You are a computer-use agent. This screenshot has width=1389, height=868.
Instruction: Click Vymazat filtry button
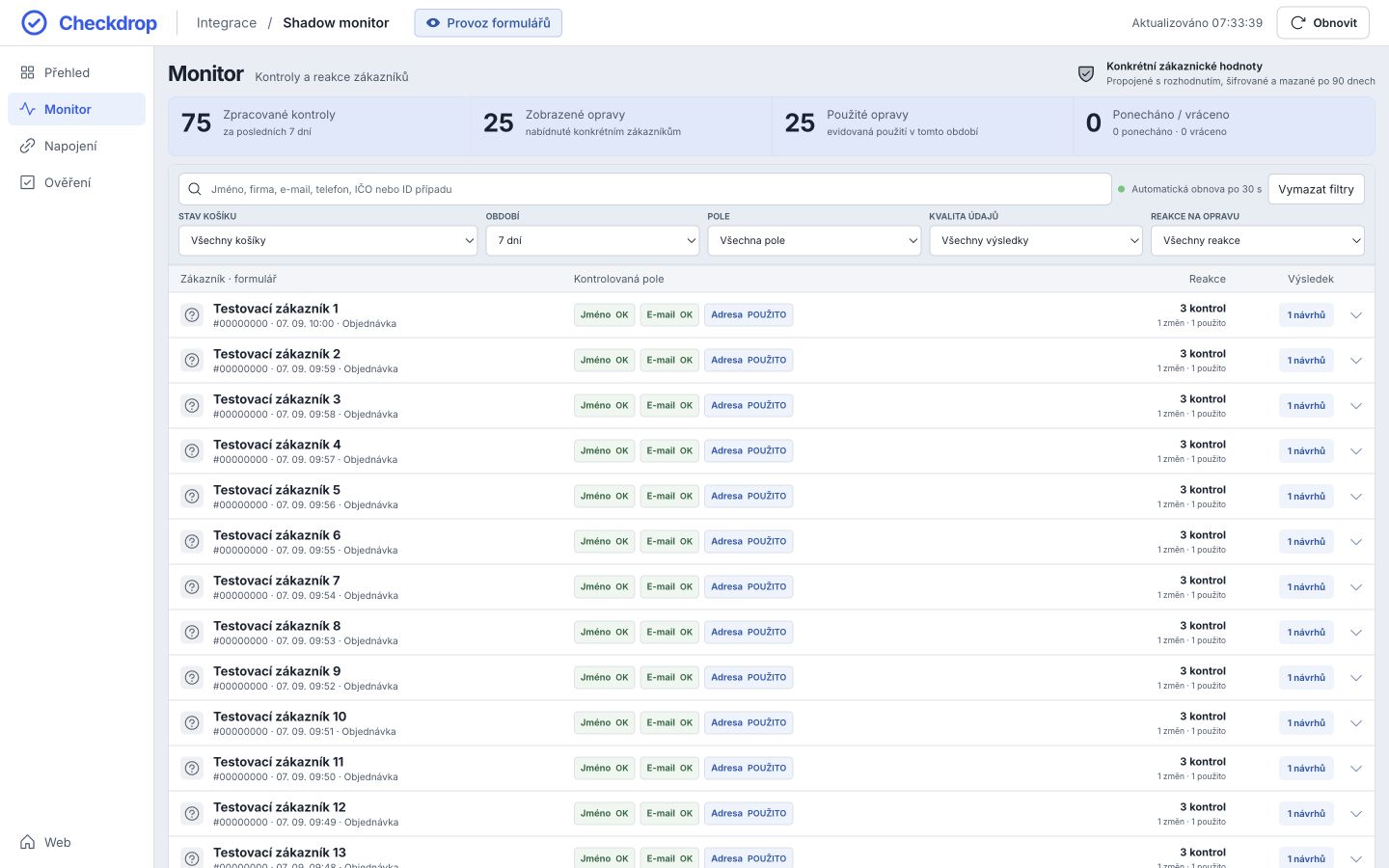1316,189
